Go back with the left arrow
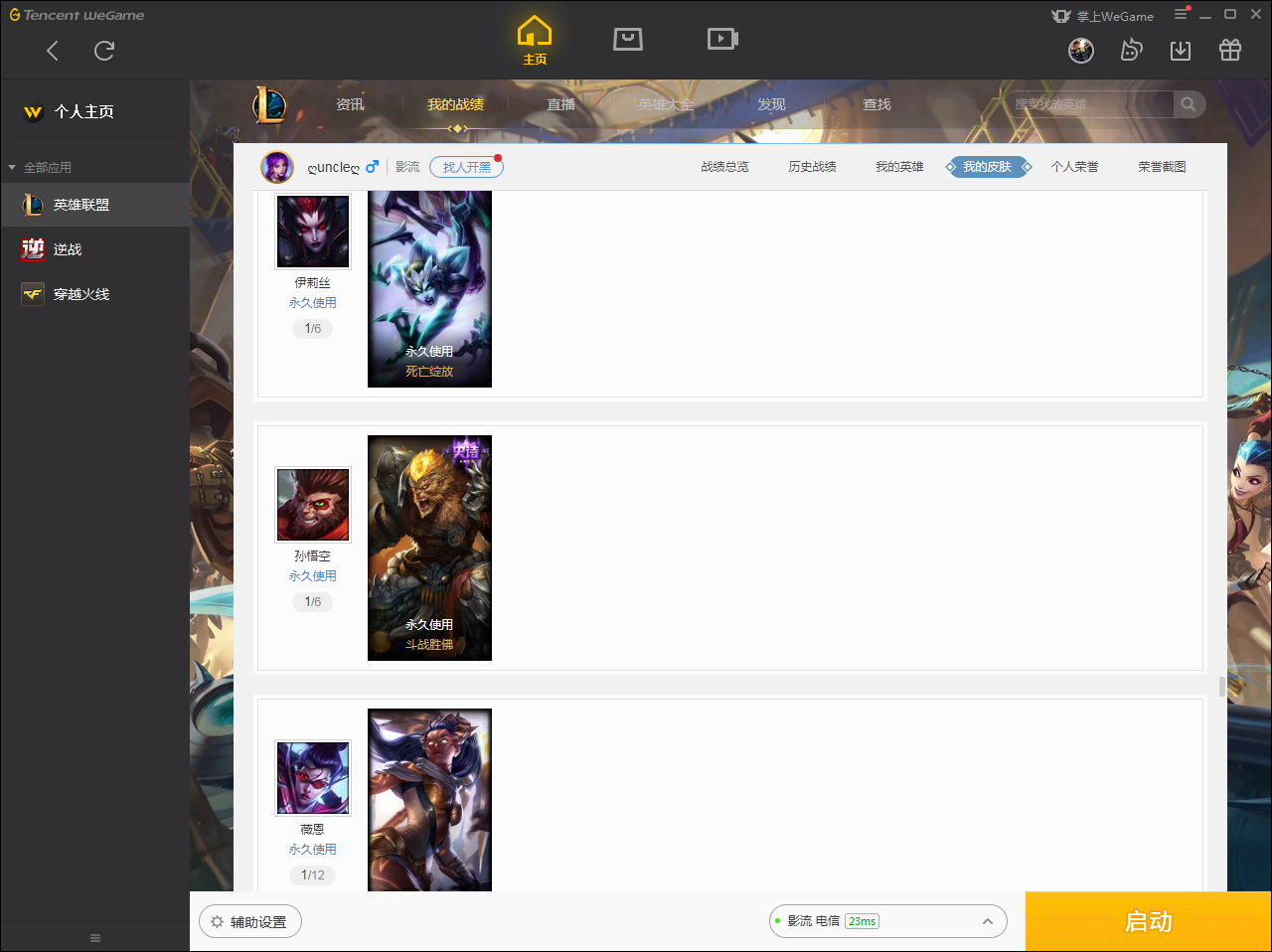 pos(53,51)
